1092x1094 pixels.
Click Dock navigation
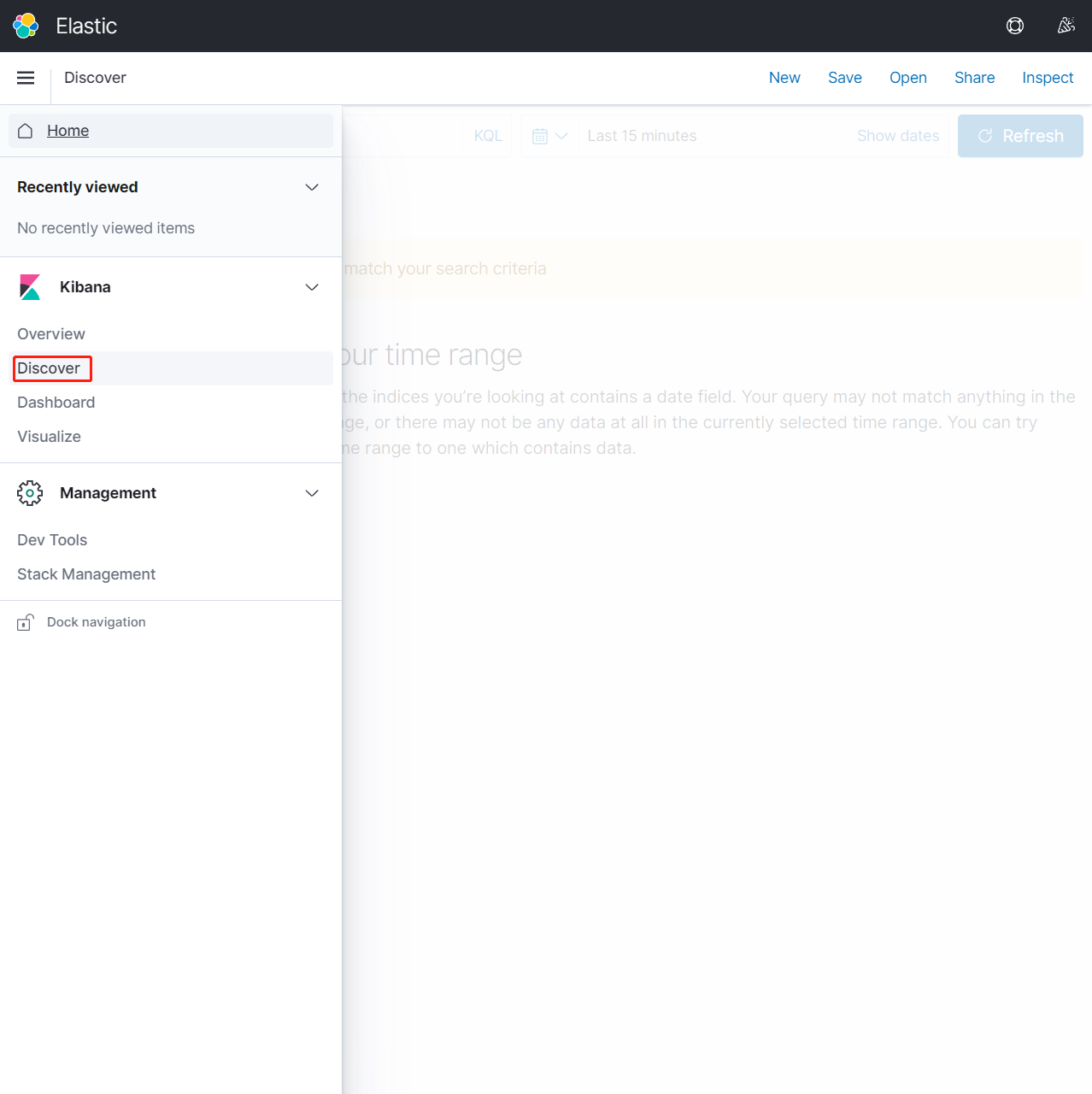coord(97,622)
